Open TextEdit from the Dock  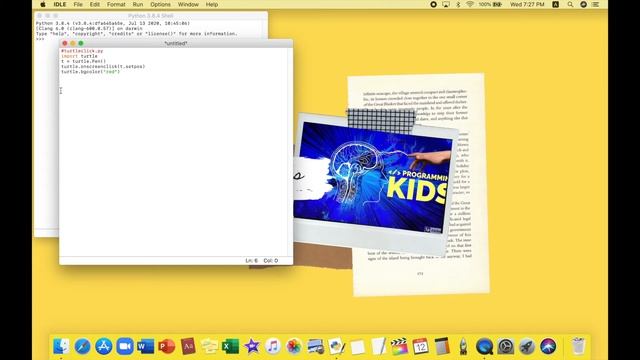[378, 347]
